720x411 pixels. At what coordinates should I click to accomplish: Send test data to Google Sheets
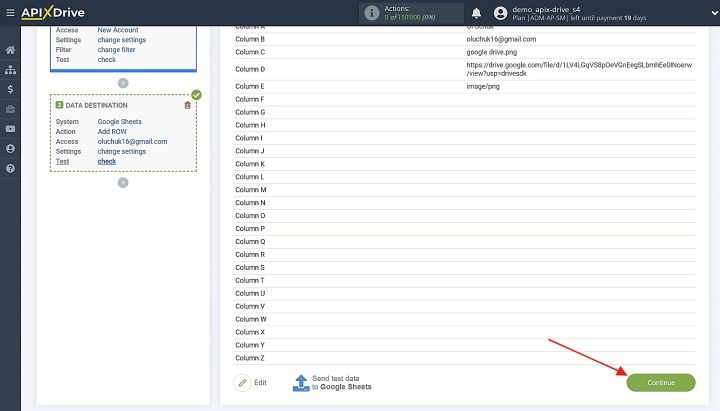332,383
